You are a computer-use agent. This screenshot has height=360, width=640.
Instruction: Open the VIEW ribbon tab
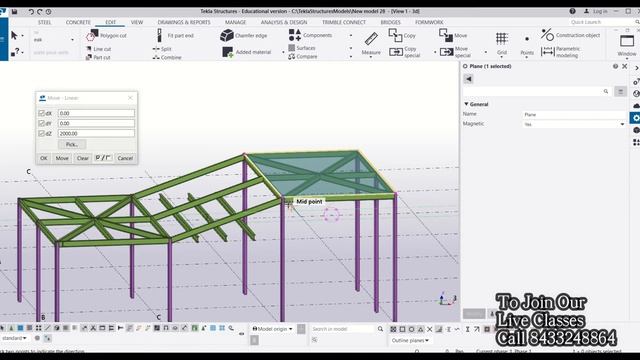137,22
